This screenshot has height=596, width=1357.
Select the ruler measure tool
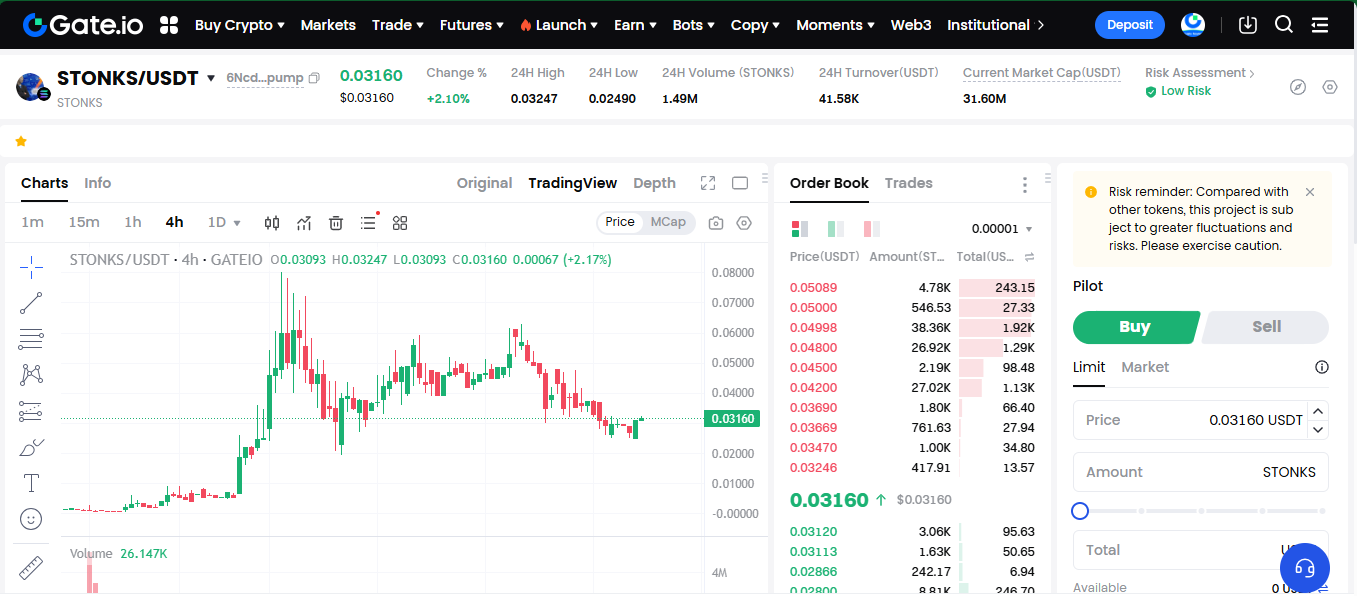pos(31,567)
